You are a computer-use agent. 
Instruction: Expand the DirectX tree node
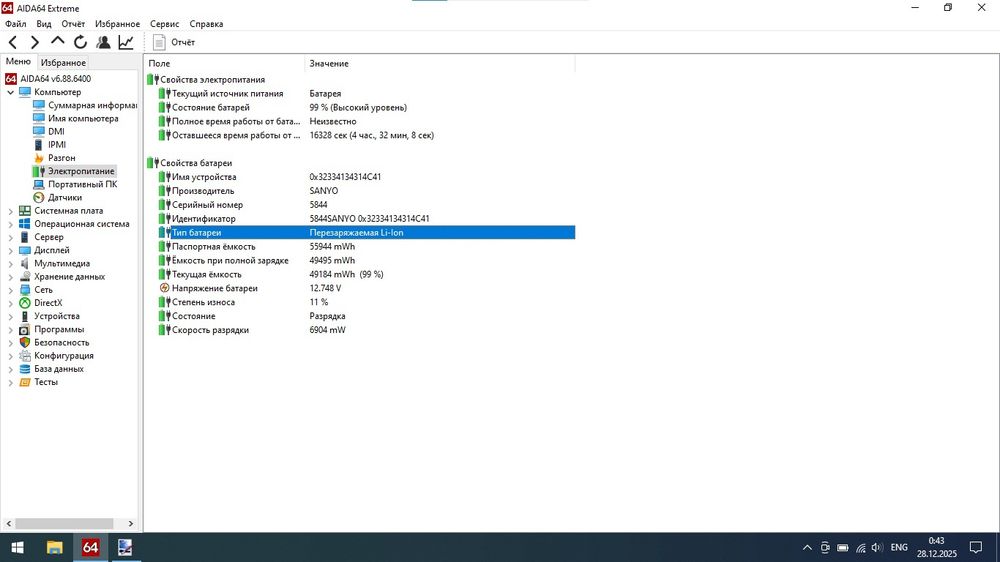10,303
